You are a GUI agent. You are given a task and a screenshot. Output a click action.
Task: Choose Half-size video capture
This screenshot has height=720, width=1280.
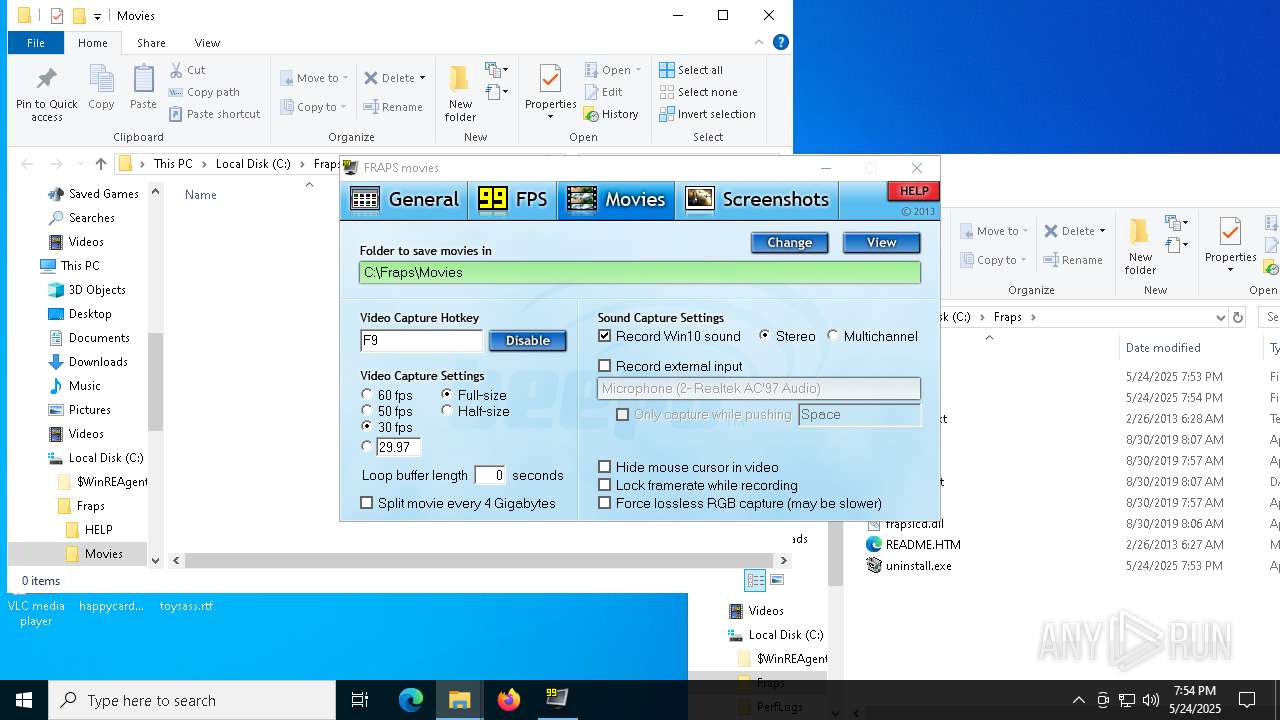(447, 411)
